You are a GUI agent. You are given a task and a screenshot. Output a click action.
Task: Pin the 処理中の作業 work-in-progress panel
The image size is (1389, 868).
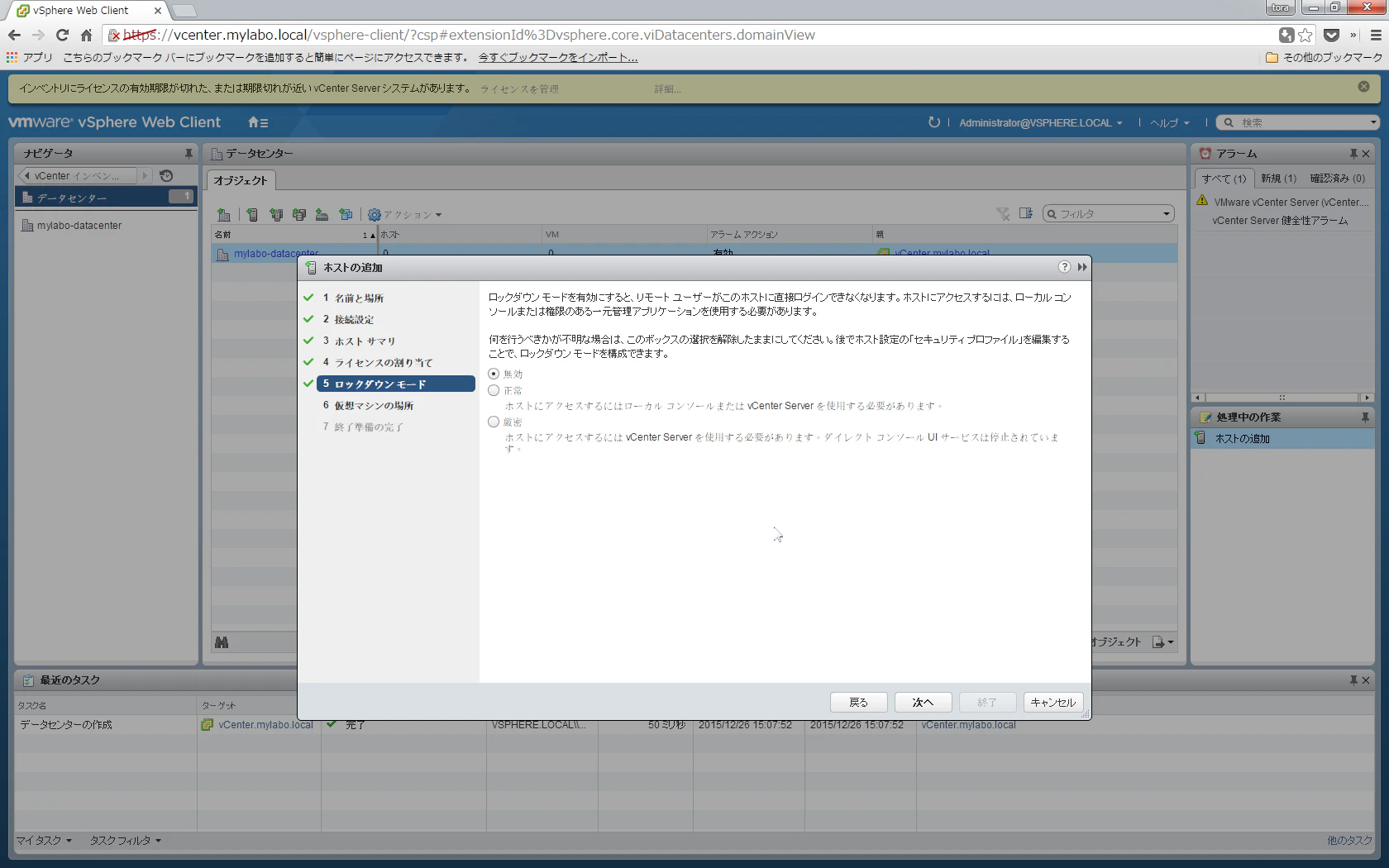click(1365, 417)
